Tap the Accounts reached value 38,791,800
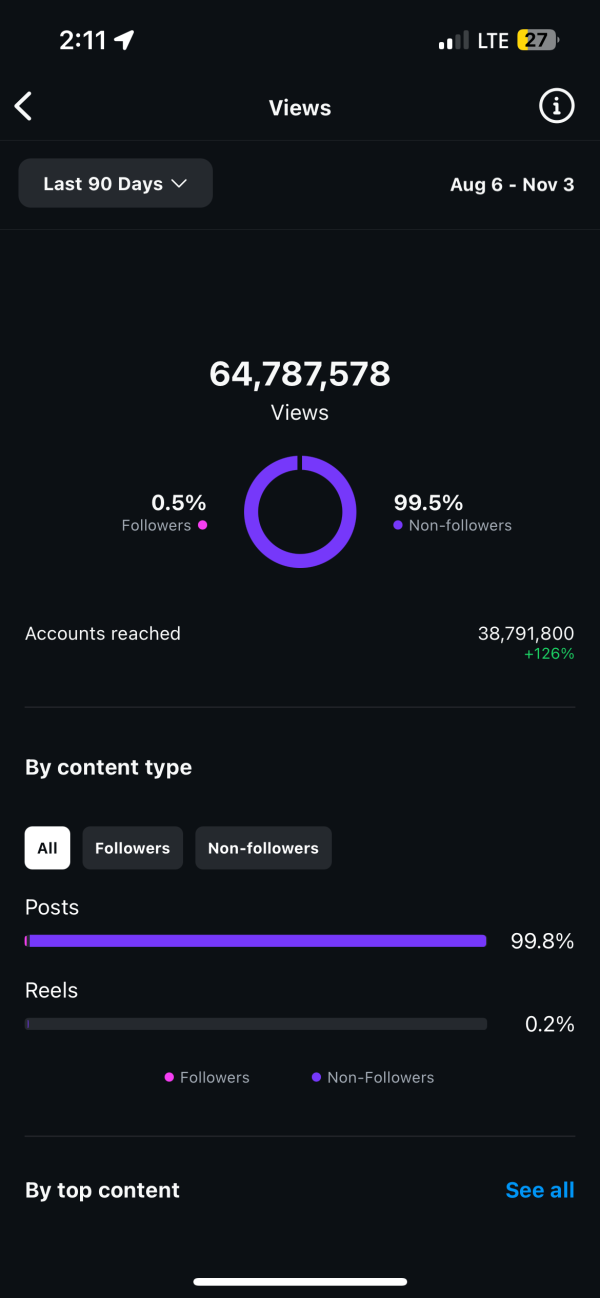This screenshot has width=600, height=1298. [526, 633]
